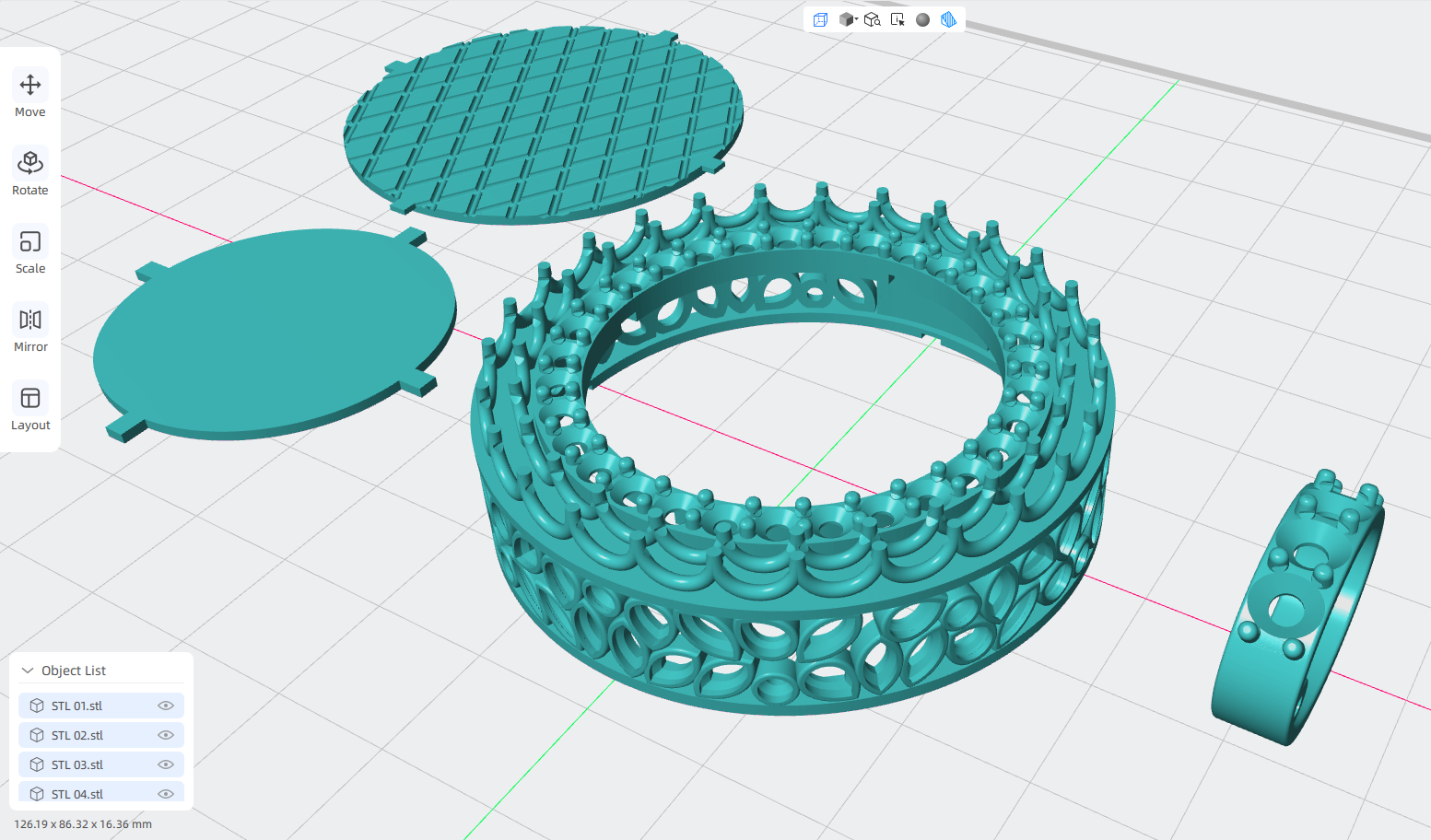Screen dimensions: 1431x840
Task: Open the Layout tool
Action: pos(30,408)
